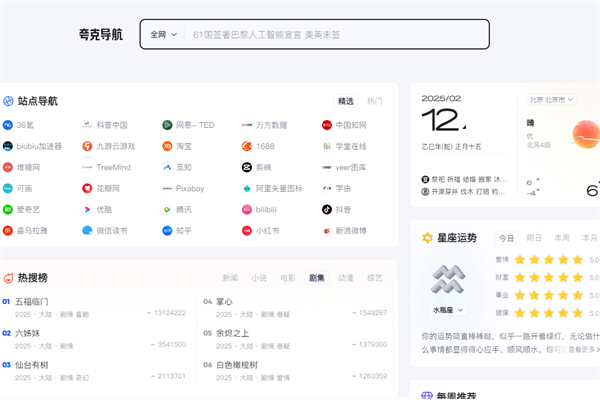
Task: Open the Pixabay site icon
Action: click(167, 188)
